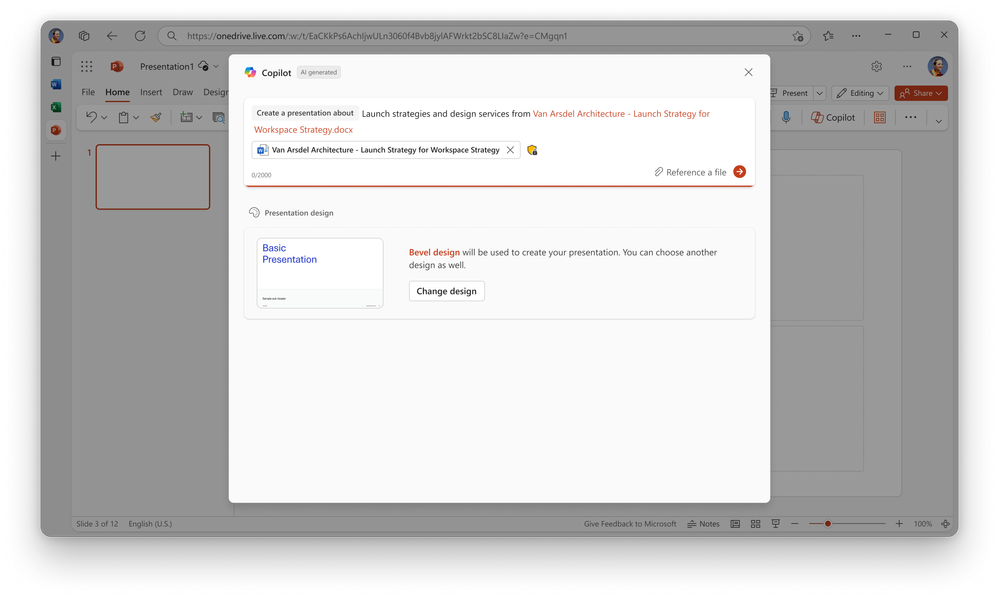Screen dimensions: 999x598
Task: Refresh the browser page
Action: click(x=140, y=36)
